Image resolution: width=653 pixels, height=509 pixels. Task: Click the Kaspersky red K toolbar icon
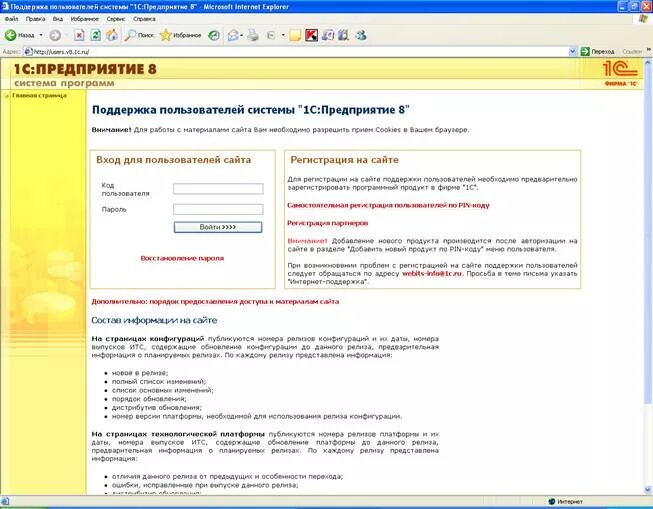(x=311, y=35)
